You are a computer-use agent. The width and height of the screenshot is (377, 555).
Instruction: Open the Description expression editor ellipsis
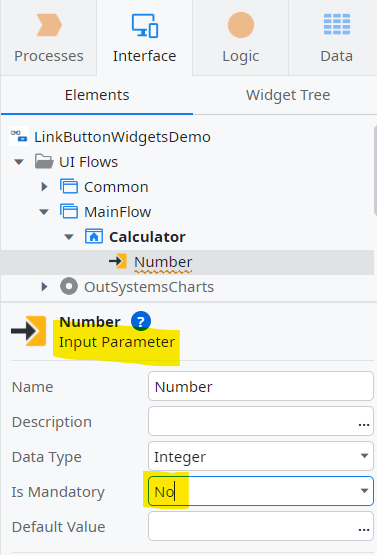(364, 424)
